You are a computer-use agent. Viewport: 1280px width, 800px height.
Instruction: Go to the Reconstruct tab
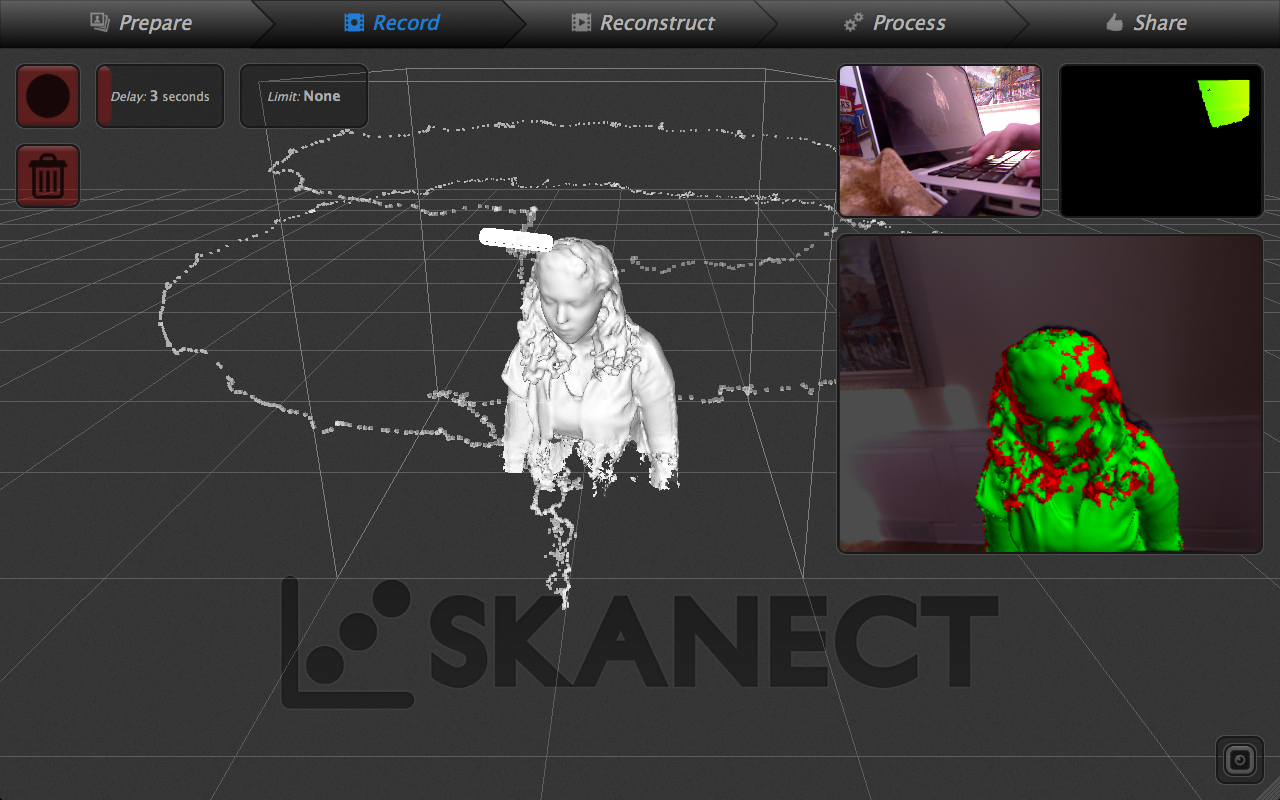point(643,22)
